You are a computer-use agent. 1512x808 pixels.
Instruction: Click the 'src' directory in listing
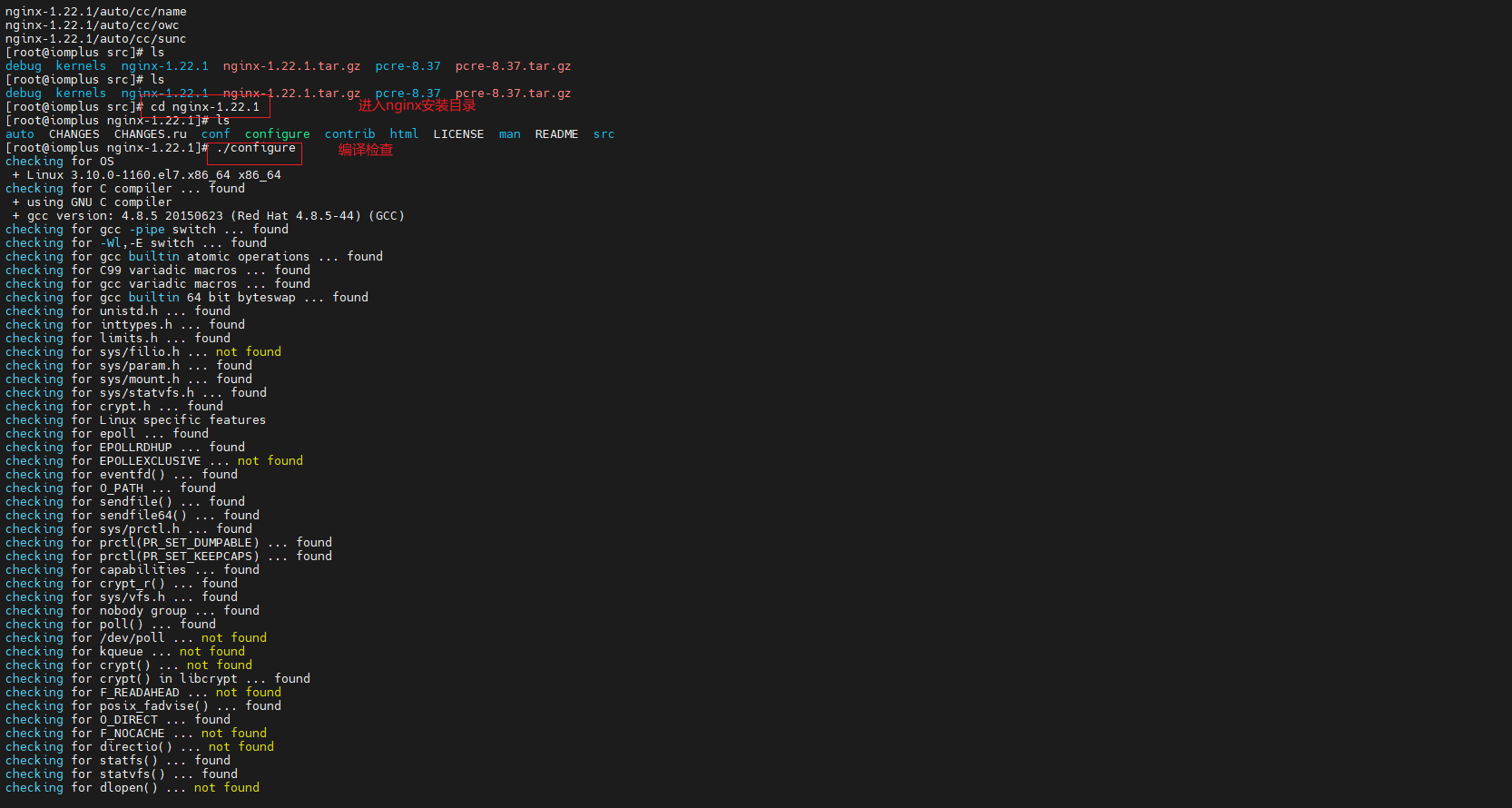click(x=604, y=134)
